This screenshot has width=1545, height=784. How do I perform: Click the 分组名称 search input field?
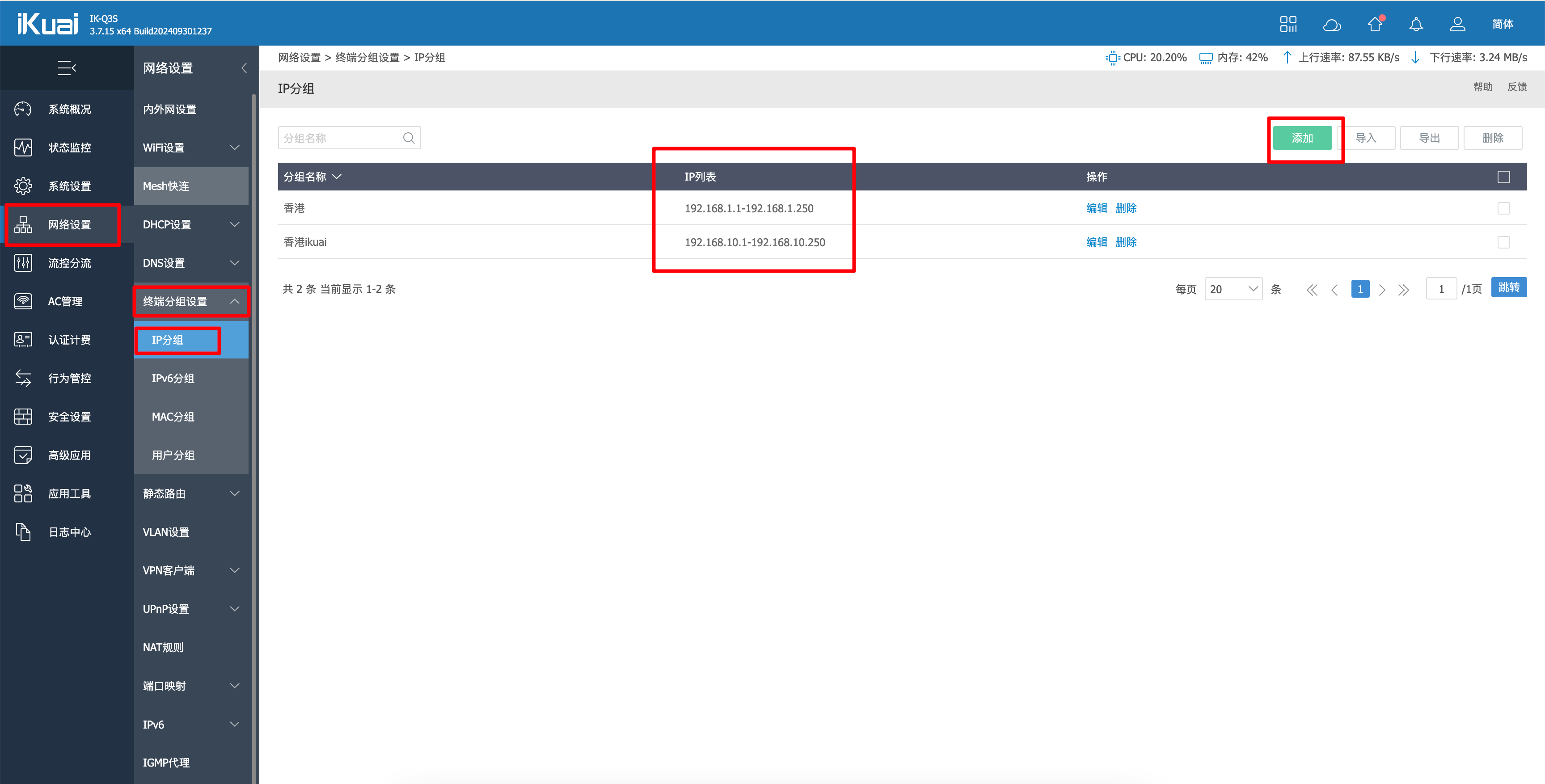tap(339, 138)
